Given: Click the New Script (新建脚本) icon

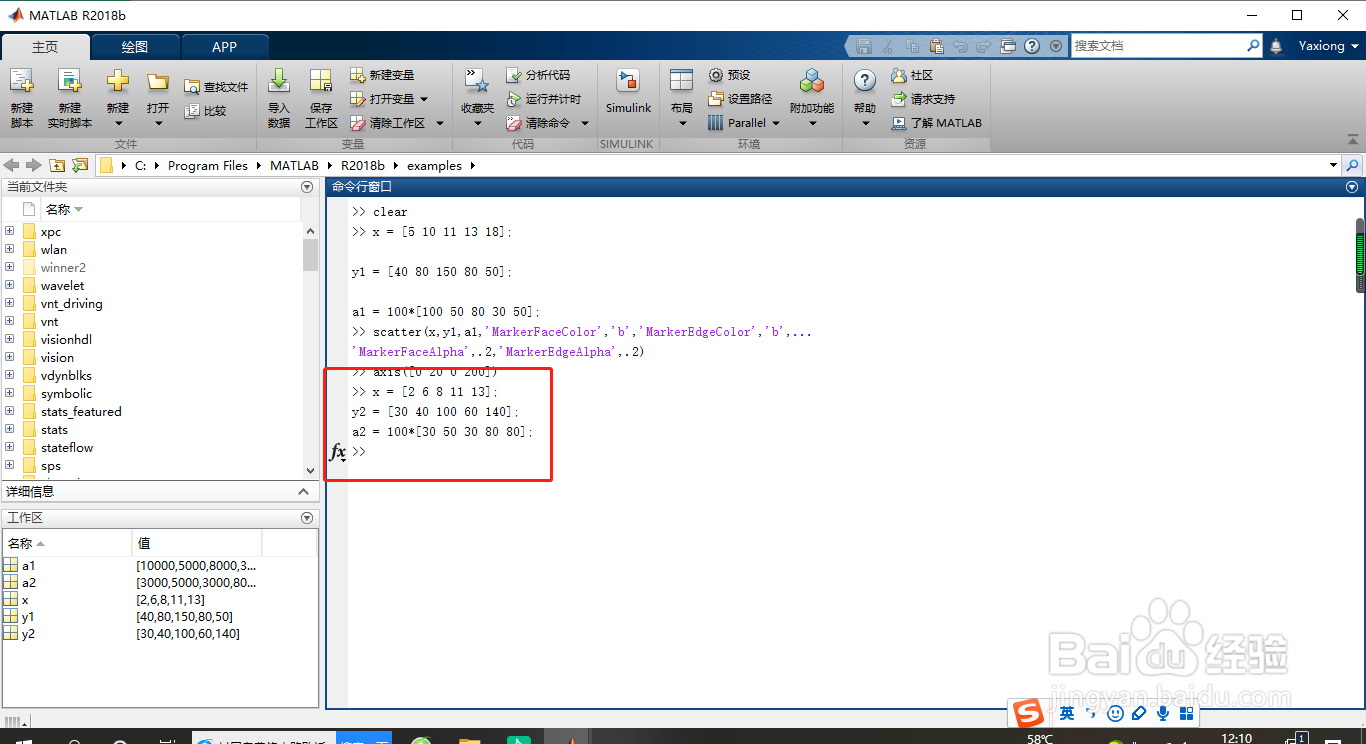Looking at the screenshot, I should pos(21,98).
